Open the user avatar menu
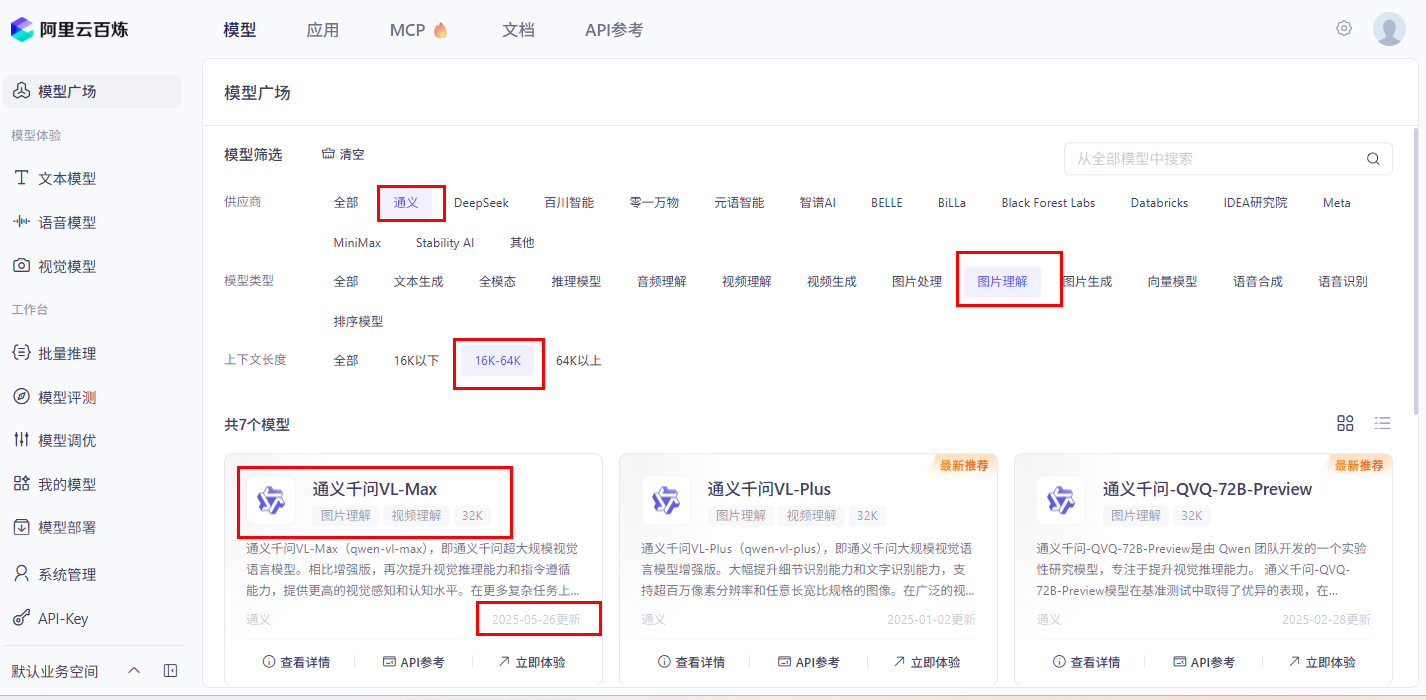Image resolution: width=1426 pixels, height=700 pixels. pyautogui.click(x=1389, y=28)
